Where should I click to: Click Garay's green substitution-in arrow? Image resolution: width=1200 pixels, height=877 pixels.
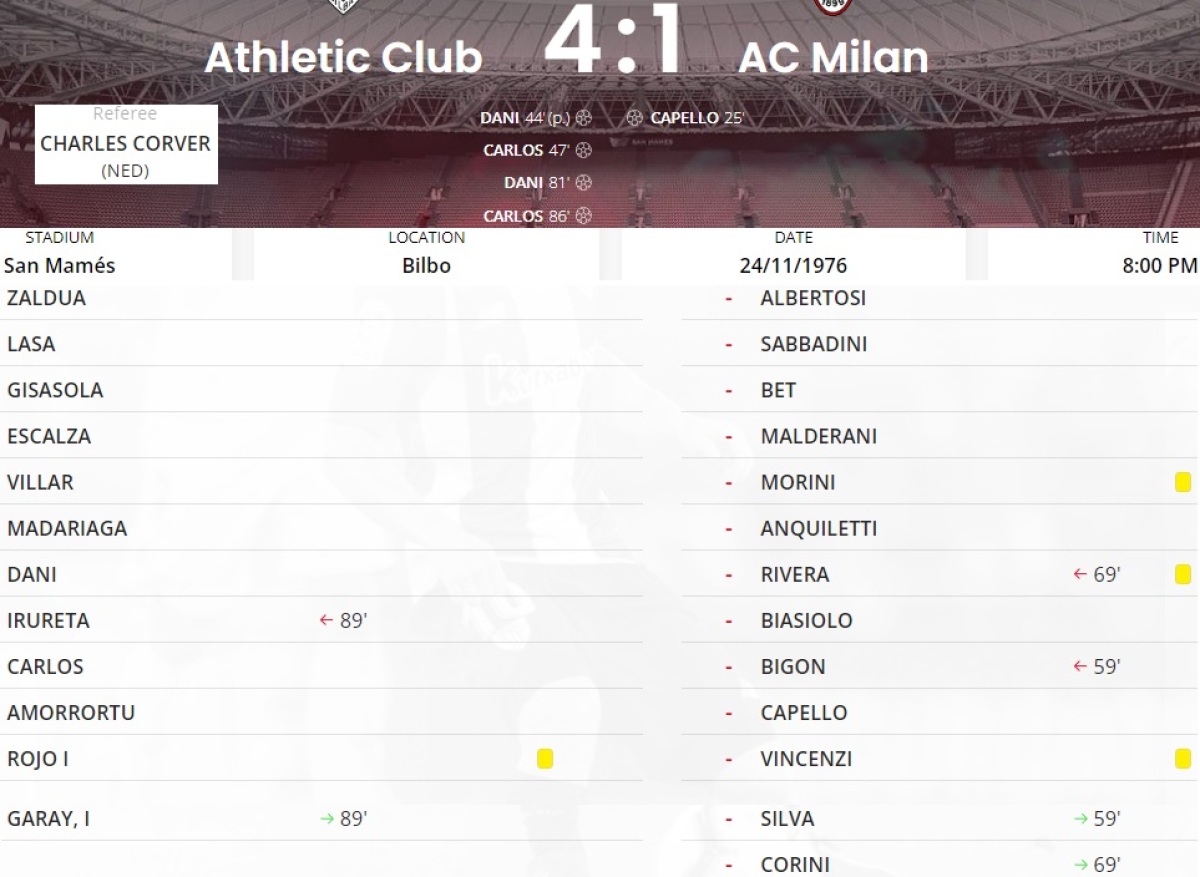coord(326,819)
